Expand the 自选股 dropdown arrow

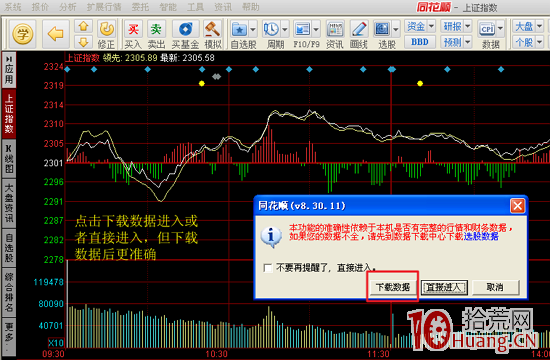pos(253,29)
